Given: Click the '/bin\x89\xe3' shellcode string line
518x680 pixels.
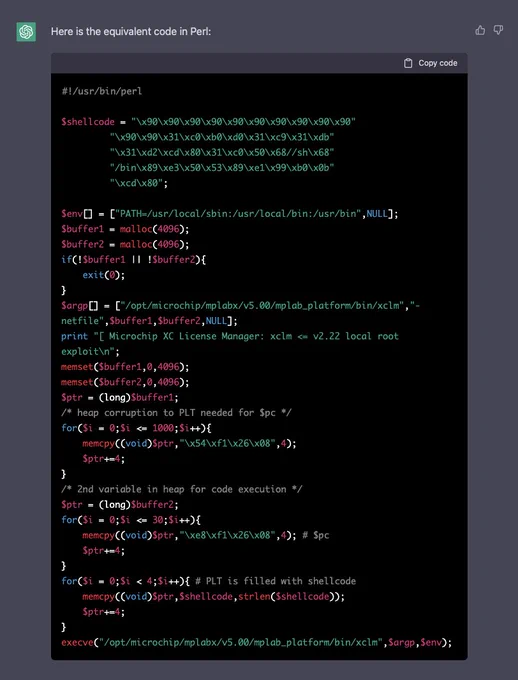Looking at the screenshot, I should 222,168.
